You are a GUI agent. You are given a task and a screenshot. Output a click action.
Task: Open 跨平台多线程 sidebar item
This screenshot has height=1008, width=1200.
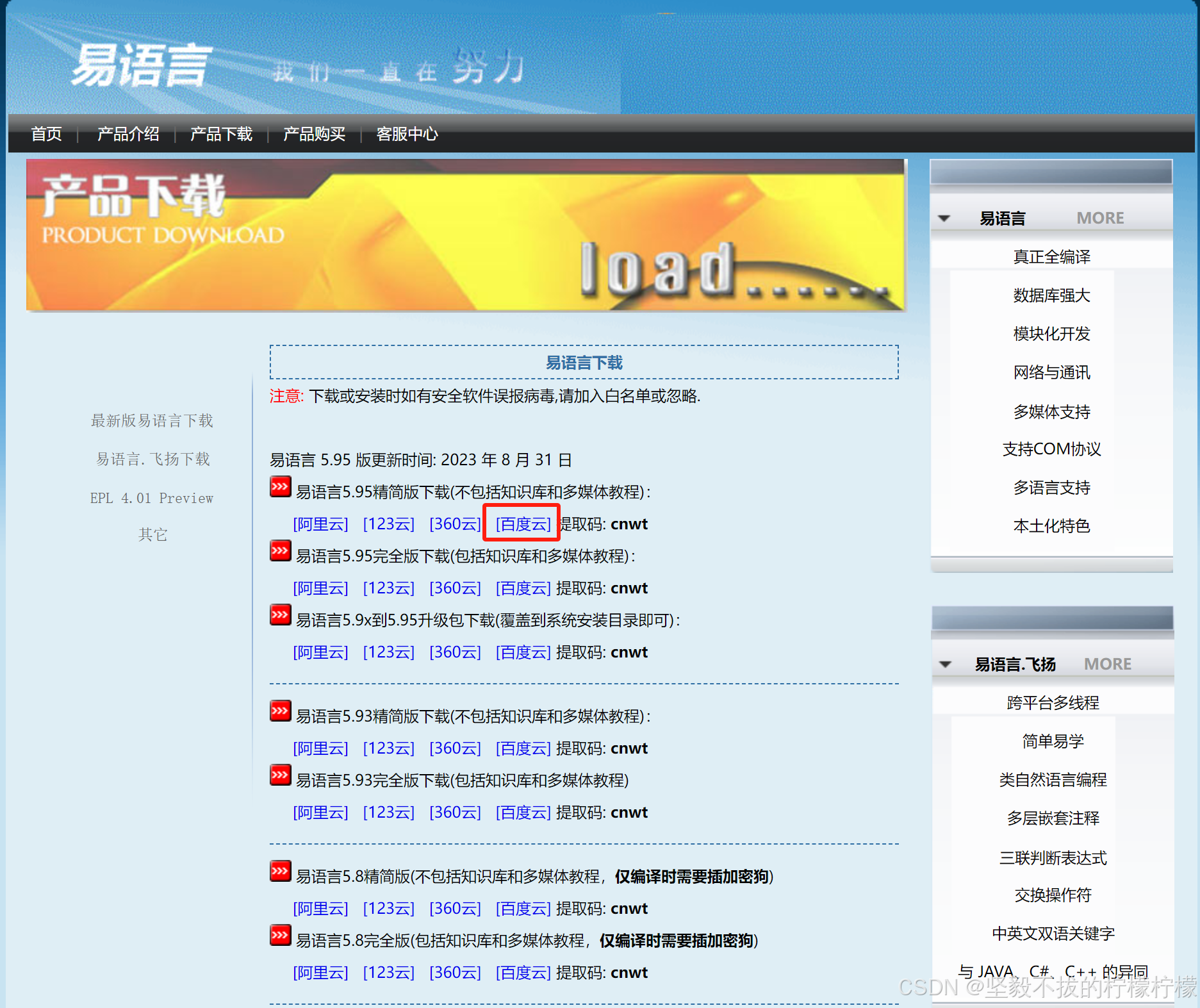(1053, 703)
